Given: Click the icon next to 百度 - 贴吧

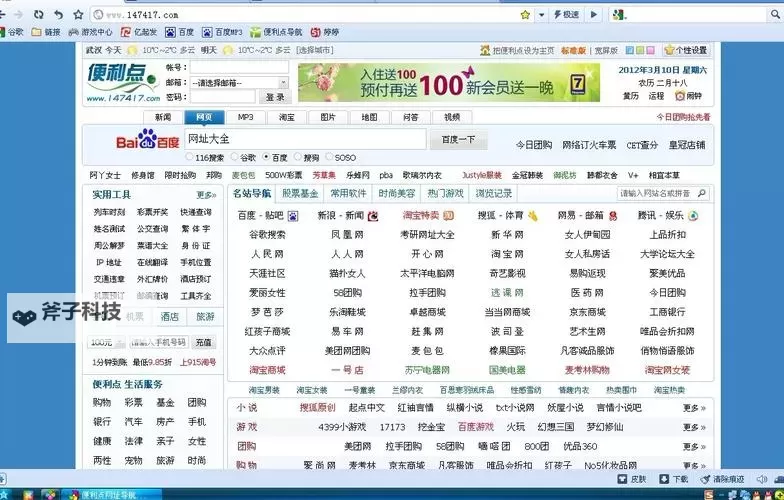Looking at the screenshot, I should coord(293,216).
